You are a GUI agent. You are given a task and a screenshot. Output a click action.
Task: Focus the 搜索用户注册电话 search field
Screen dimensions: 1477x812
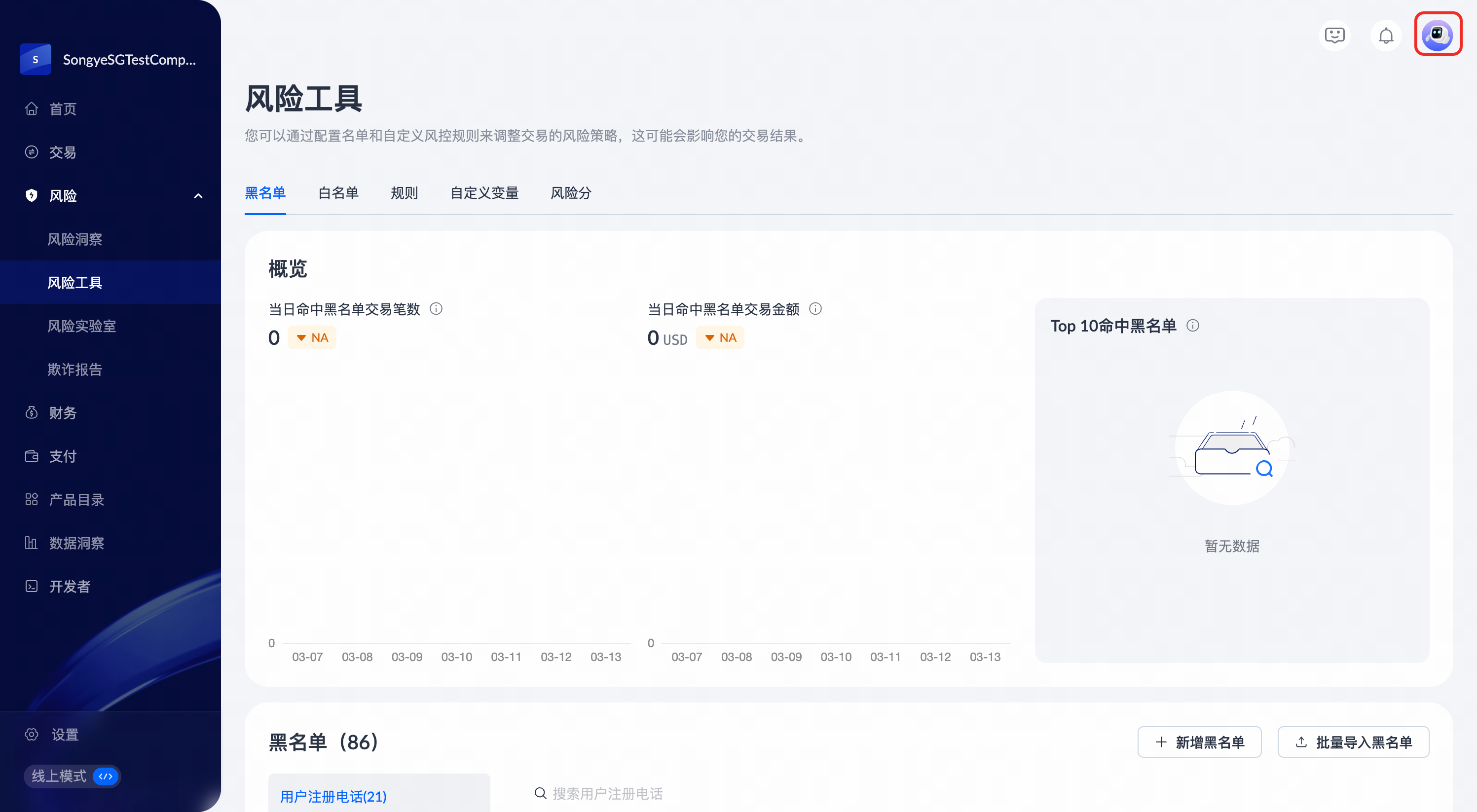pos(608,794)
